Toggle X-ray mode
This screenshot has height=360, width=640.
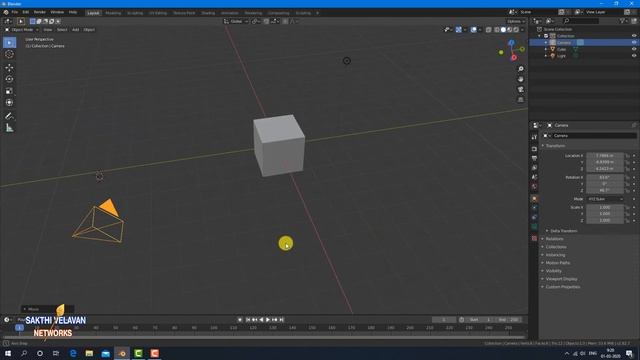pos(489,30)
